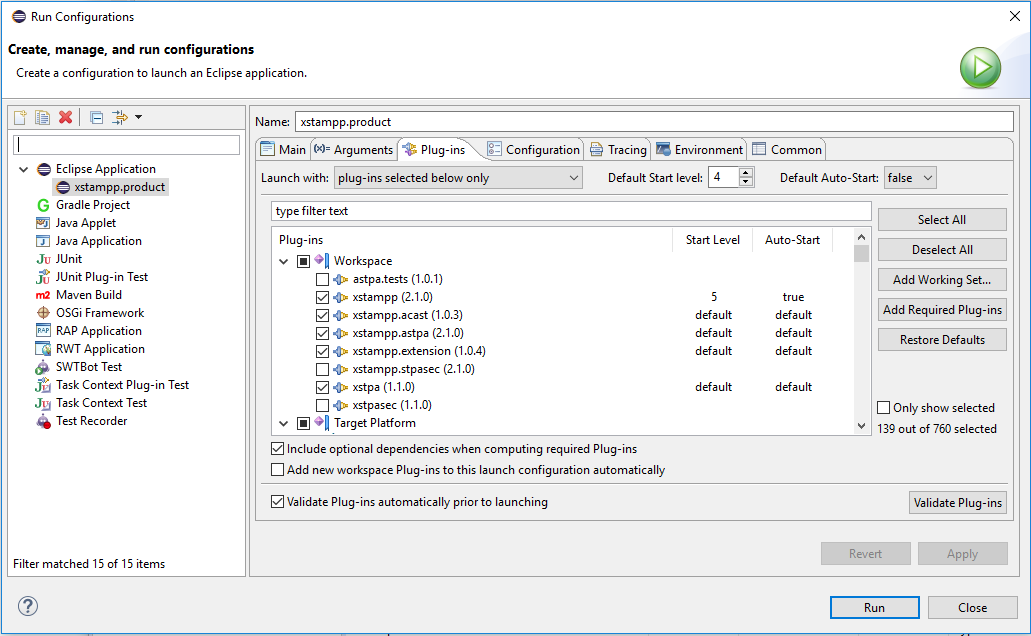
Task: Collapse the Eclipse Application tree node
Action: [24, 169]
